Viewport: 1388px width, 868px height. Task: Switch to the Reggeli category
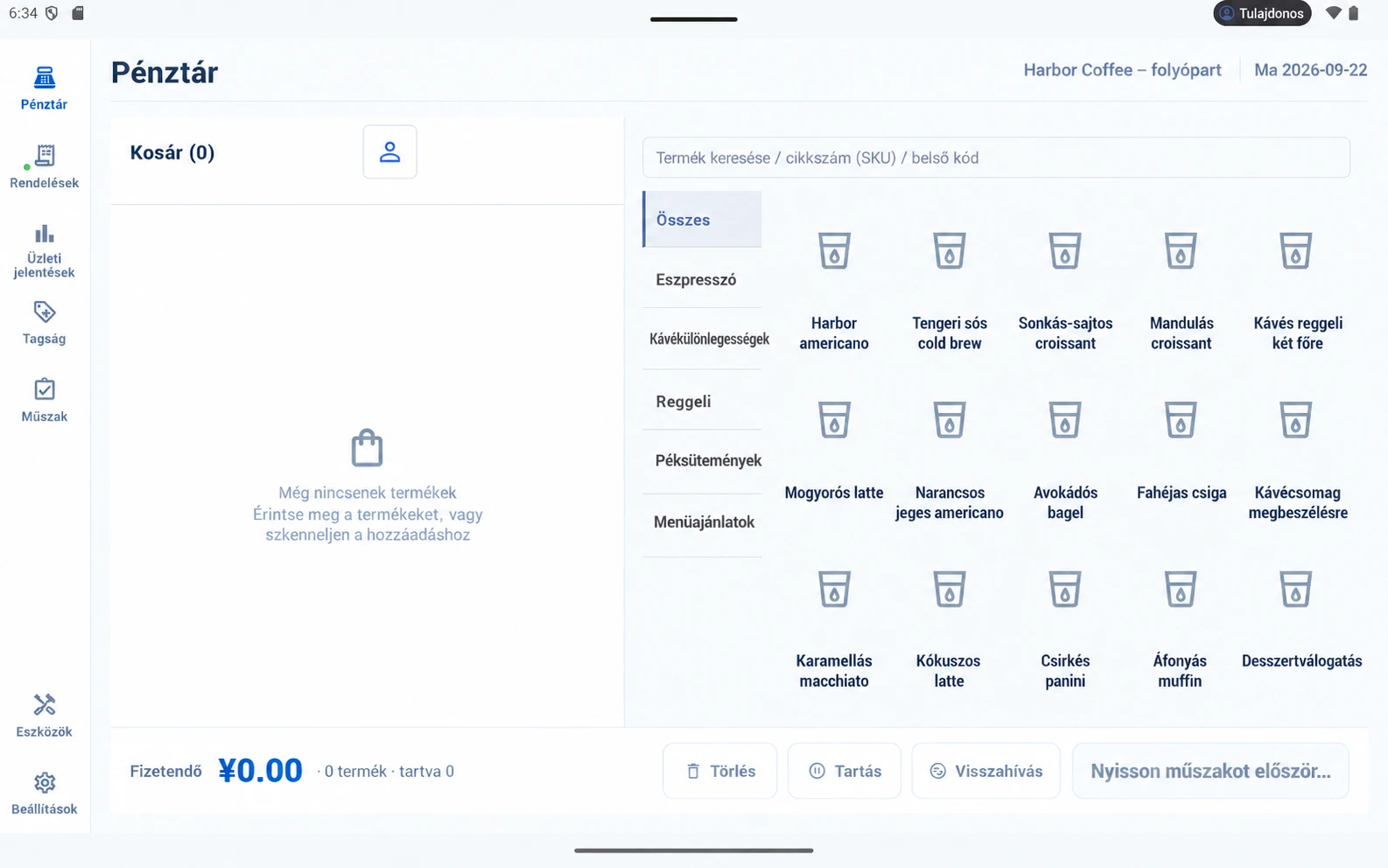coord(702,402)
